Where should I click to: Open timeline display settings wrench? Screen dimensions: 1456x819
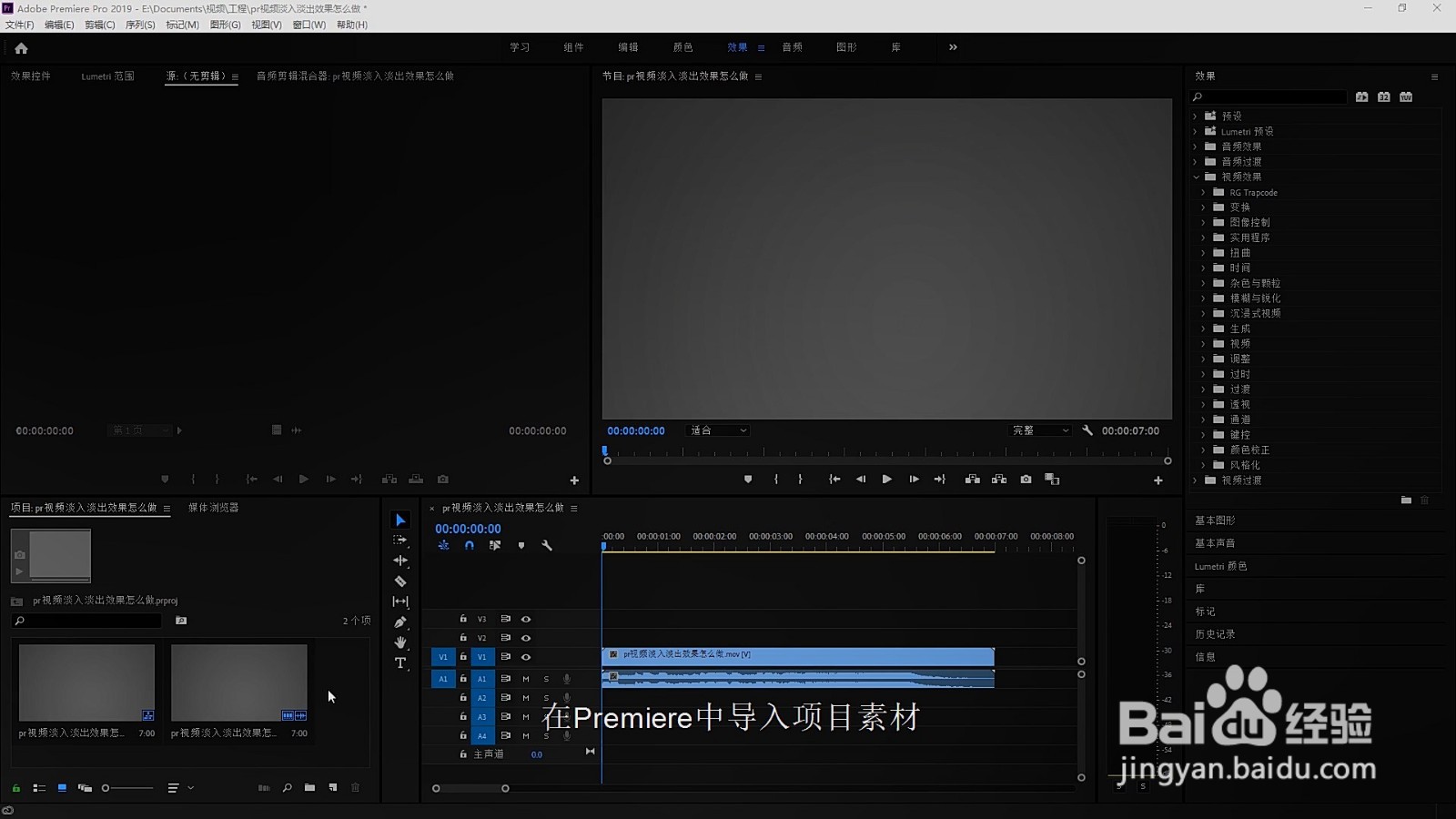[x=547, y=546]
